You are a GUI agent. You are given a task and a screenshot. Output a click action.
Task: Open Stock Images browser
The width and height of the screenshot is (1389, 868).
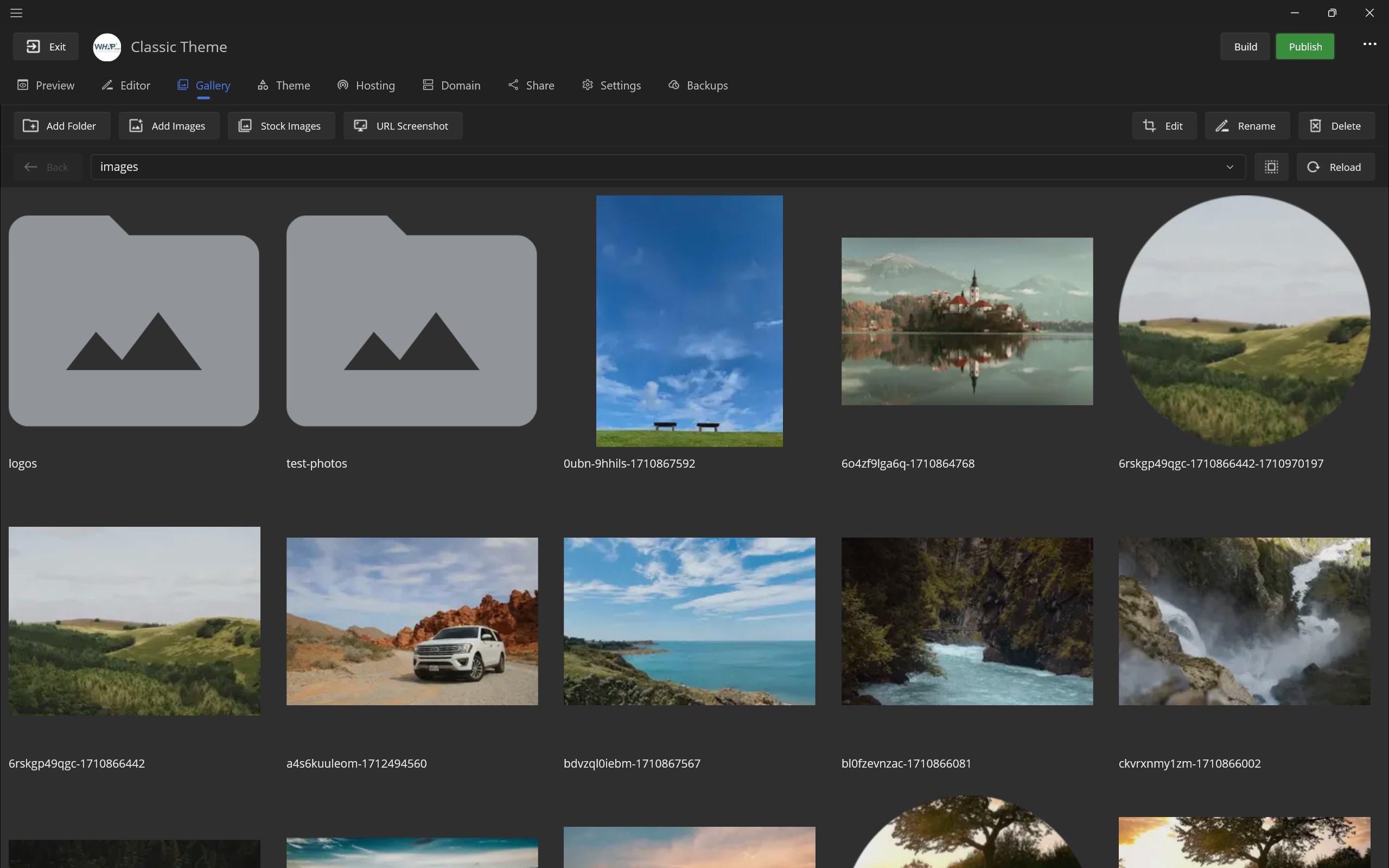281,126
